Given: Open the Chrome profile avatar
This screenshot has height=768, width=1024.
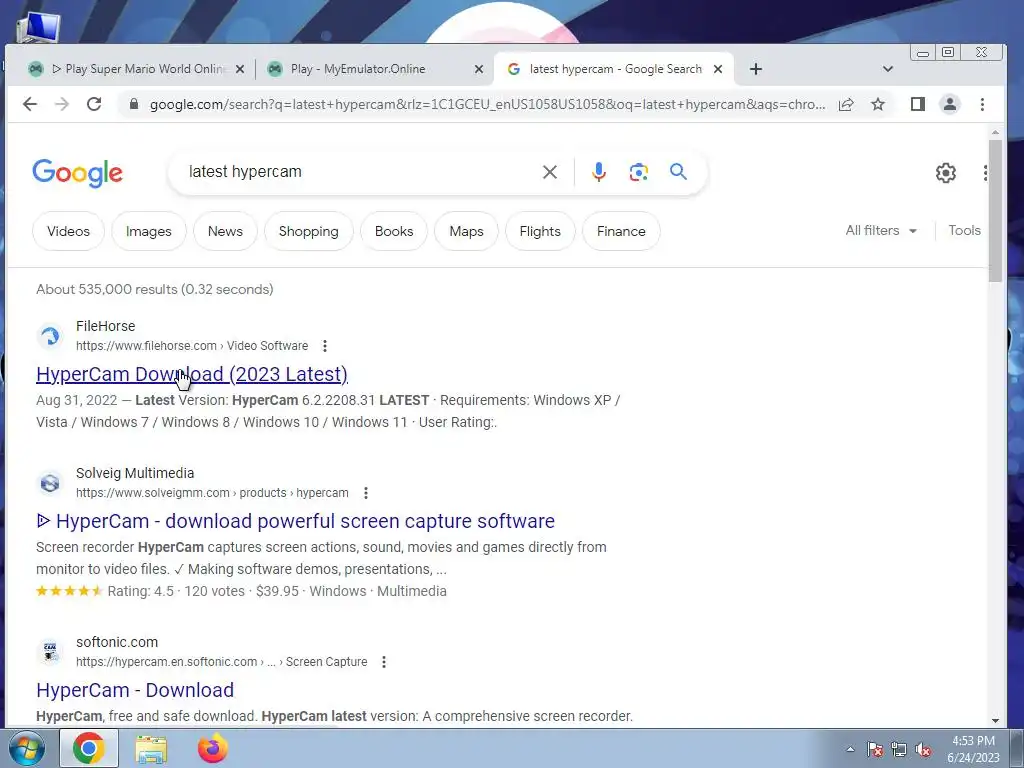Looking at the screenshot, I should click(950, 104).
